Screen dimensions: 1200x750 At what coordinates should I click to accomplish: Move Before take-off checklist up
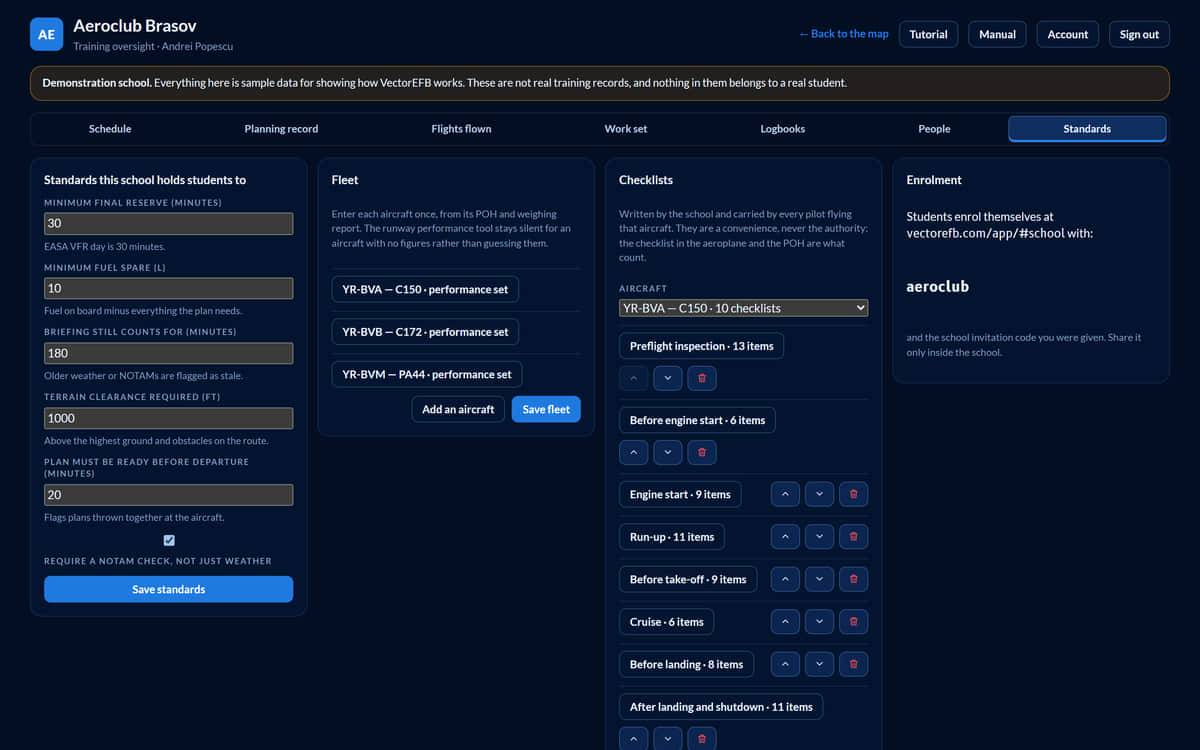click(785, 579)
